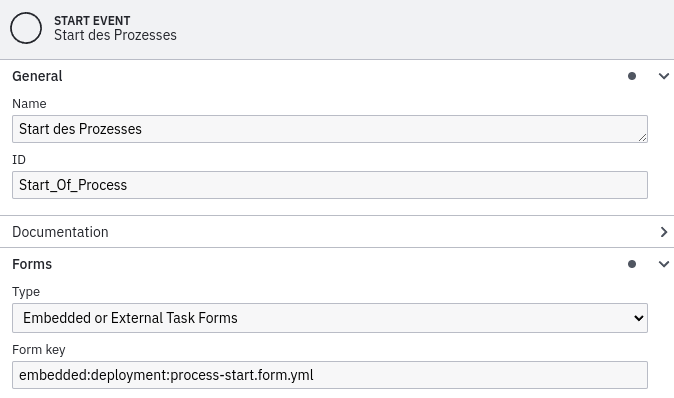
Task: Click the start event circle icon
Action: (x=26, y=28)
